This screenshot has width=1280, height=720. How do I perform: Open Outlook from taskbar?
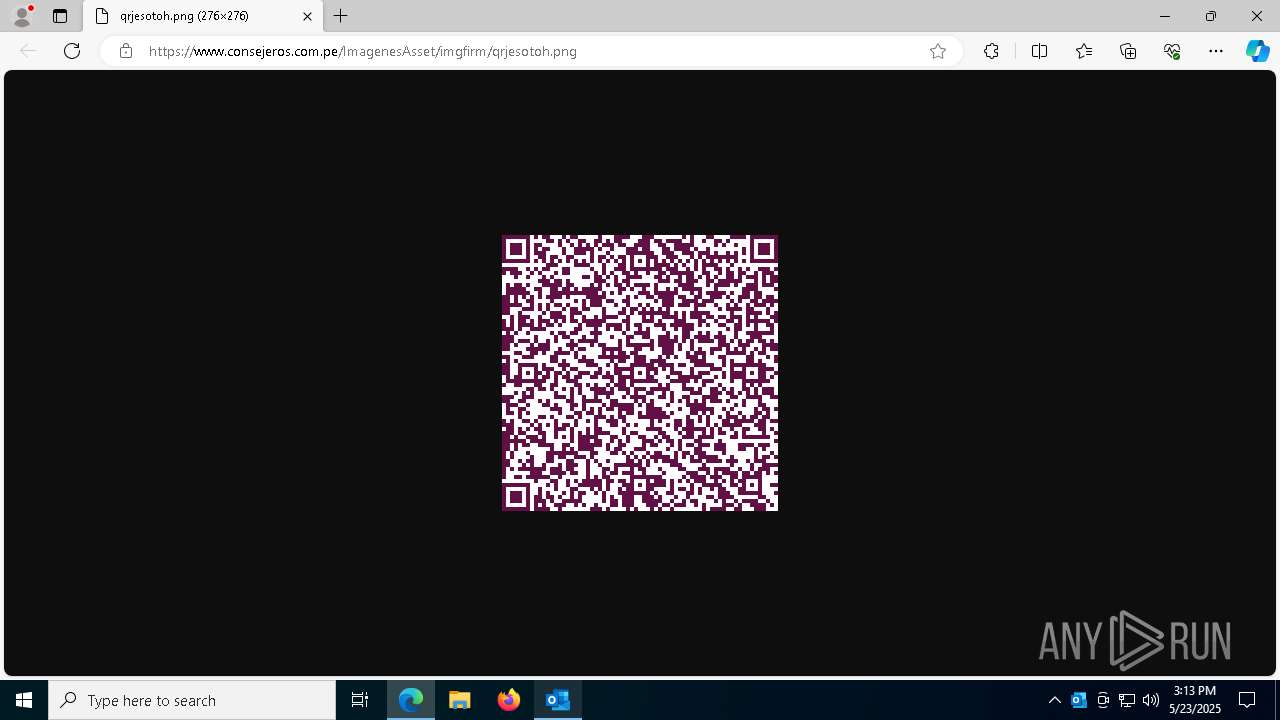point(558,700)
